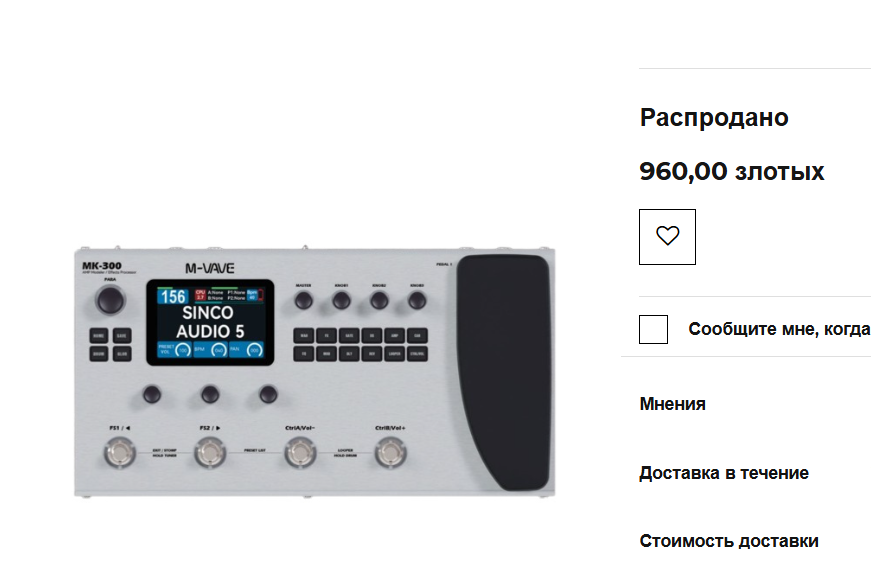This screenshot has width=871, height=575.
Task: Click the 156 preset number on display
Action: 173,297
